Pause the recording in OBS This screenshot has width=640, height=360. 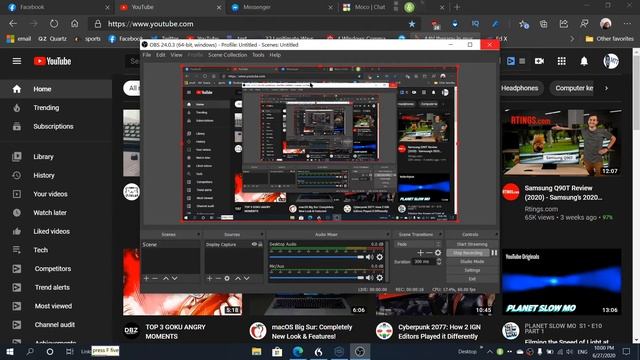(x=494, y=253)
